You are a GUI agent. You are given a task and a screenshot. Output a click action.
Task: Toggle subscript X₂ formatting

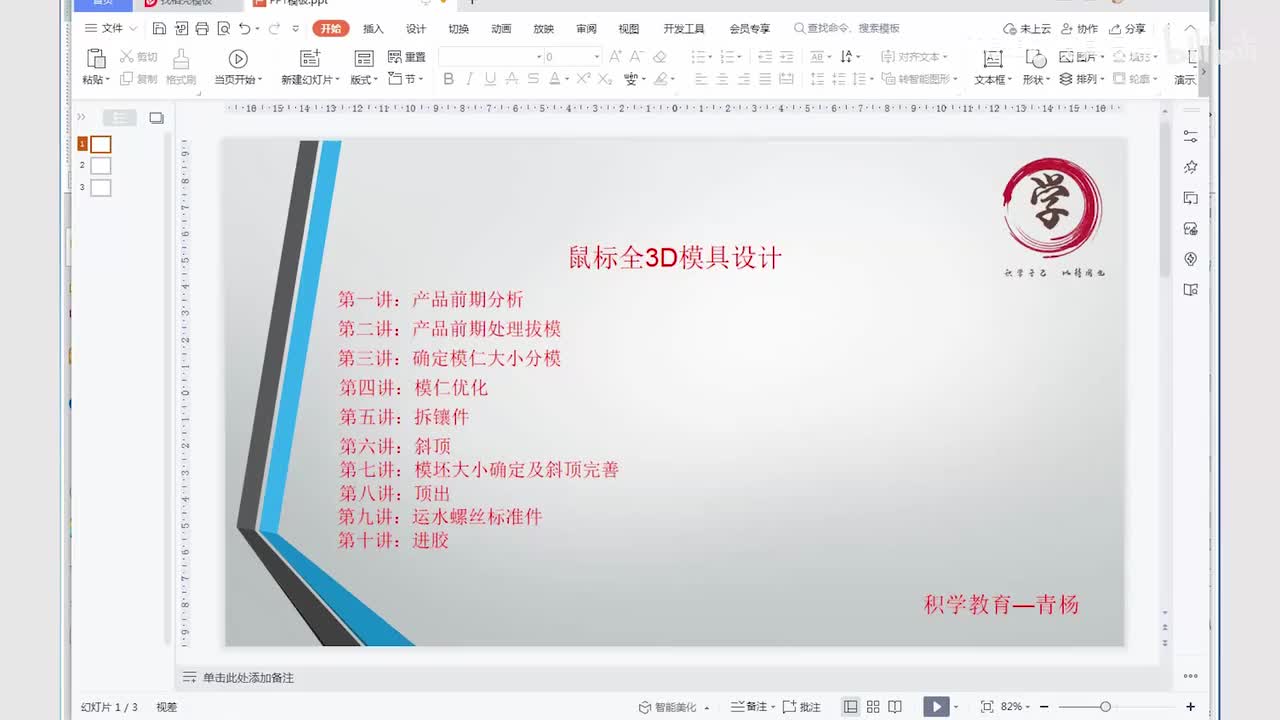(x=604, y=79)
